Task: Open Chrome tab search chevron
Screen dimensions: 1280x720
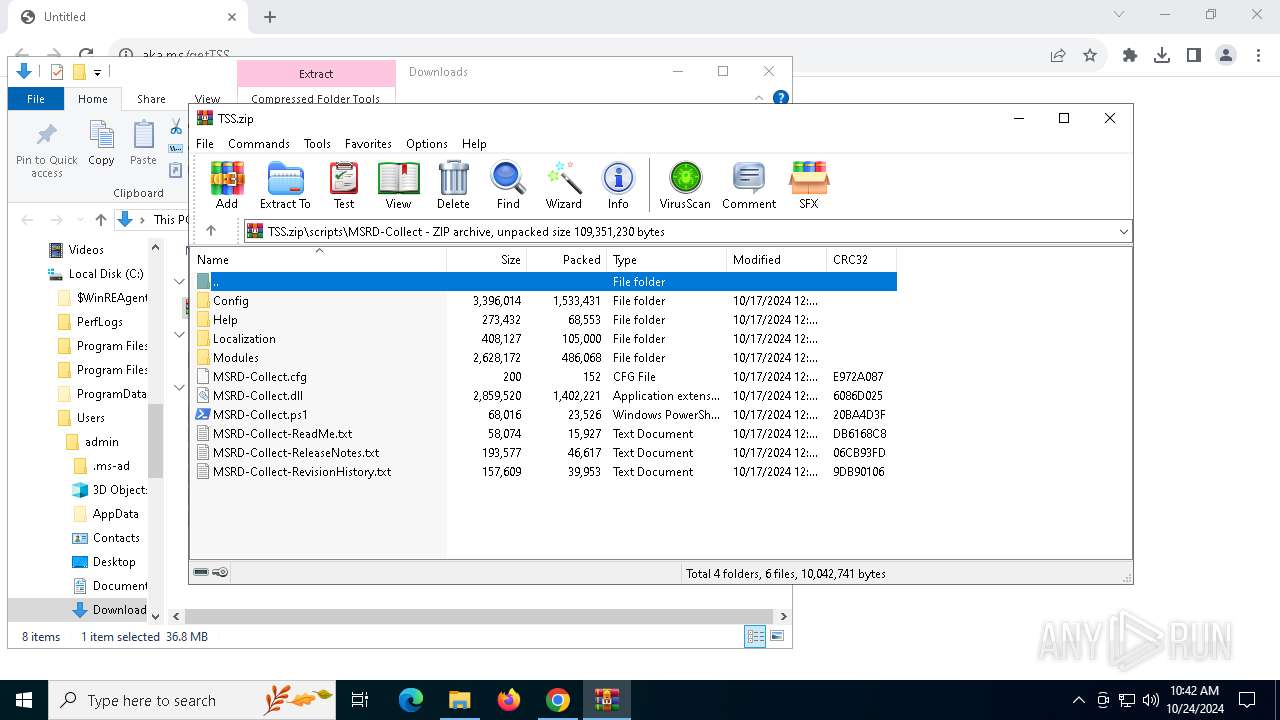Action: click(1119, 14)
